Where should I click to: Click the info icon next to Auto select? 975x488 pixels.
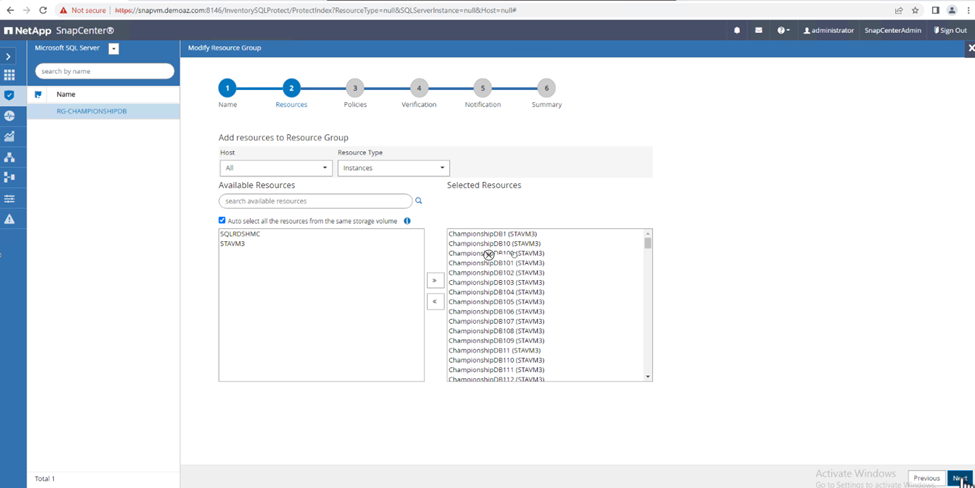(407, 221)
